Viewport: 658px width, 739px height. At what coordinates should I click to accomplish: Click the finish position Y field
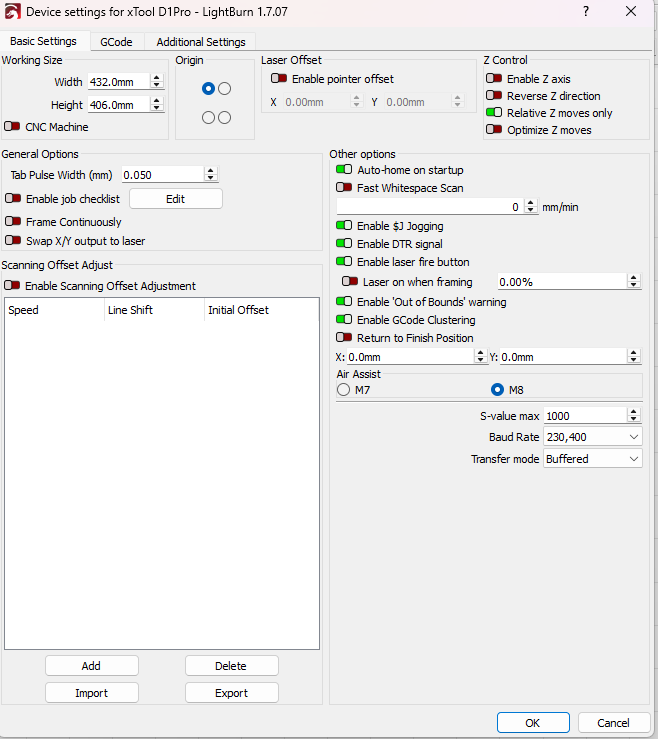pos(564,357)
